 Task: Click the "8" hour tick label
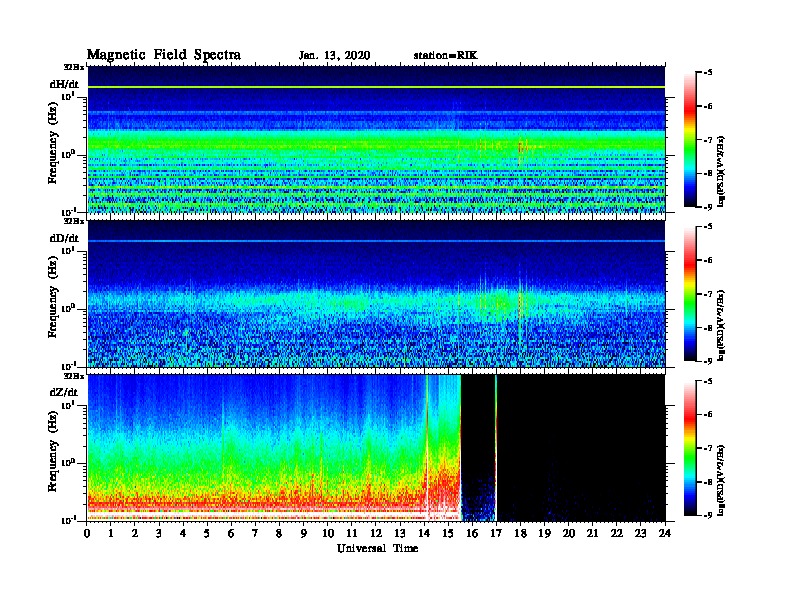click(279, 533)
